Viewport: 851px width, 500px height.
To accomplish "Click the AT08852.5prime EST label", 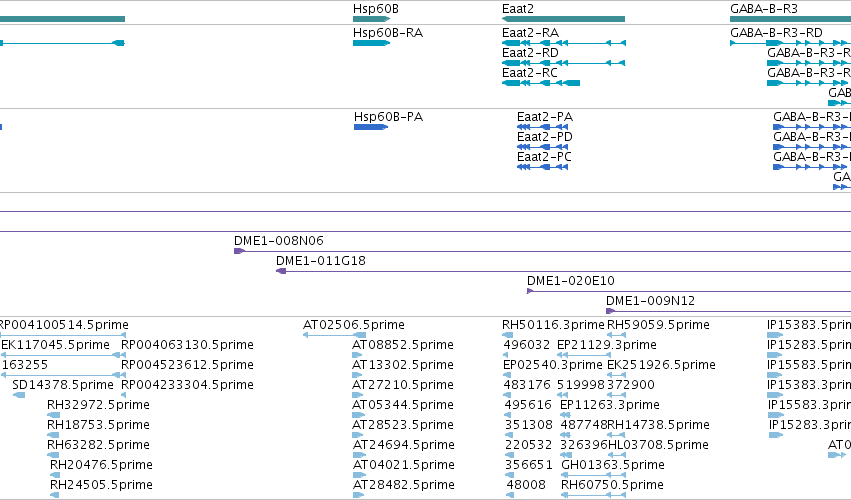I will coord(403,345).
